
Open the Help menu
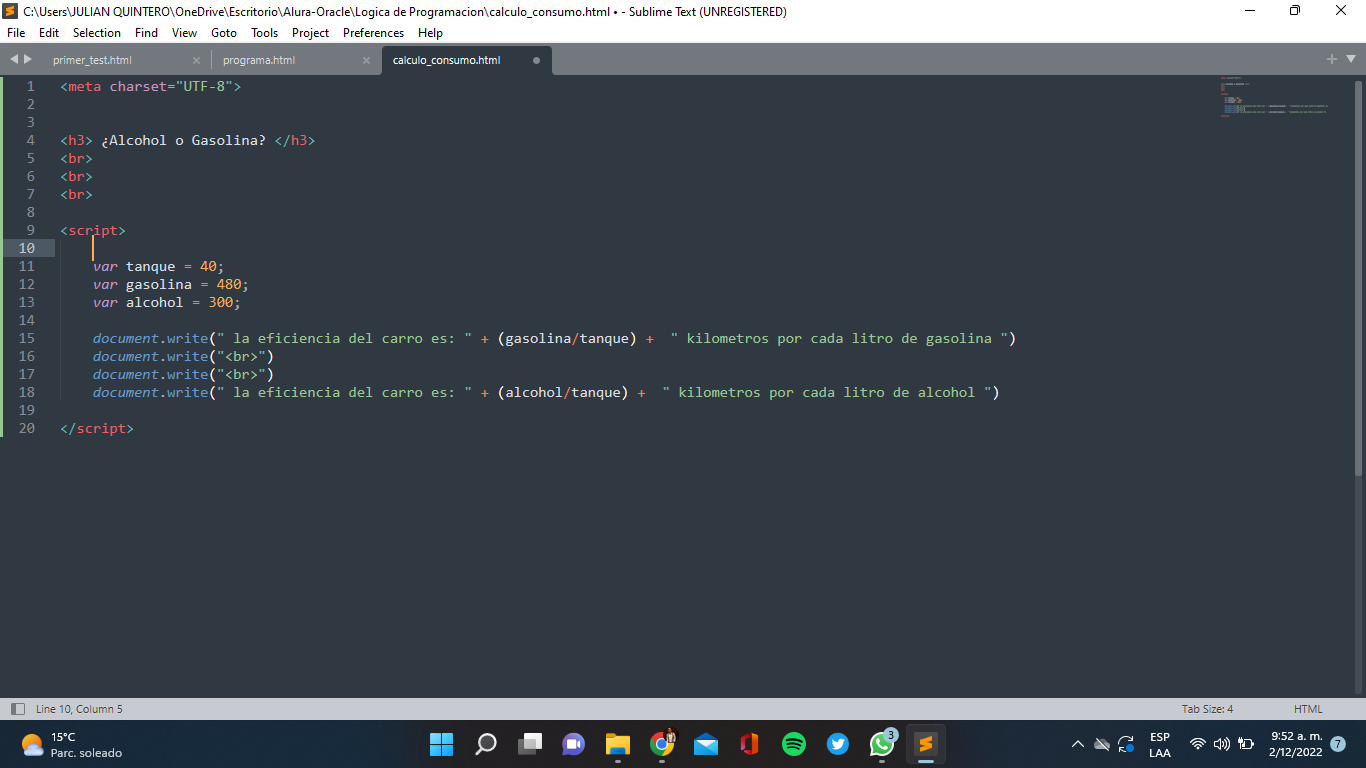[430, 33]
